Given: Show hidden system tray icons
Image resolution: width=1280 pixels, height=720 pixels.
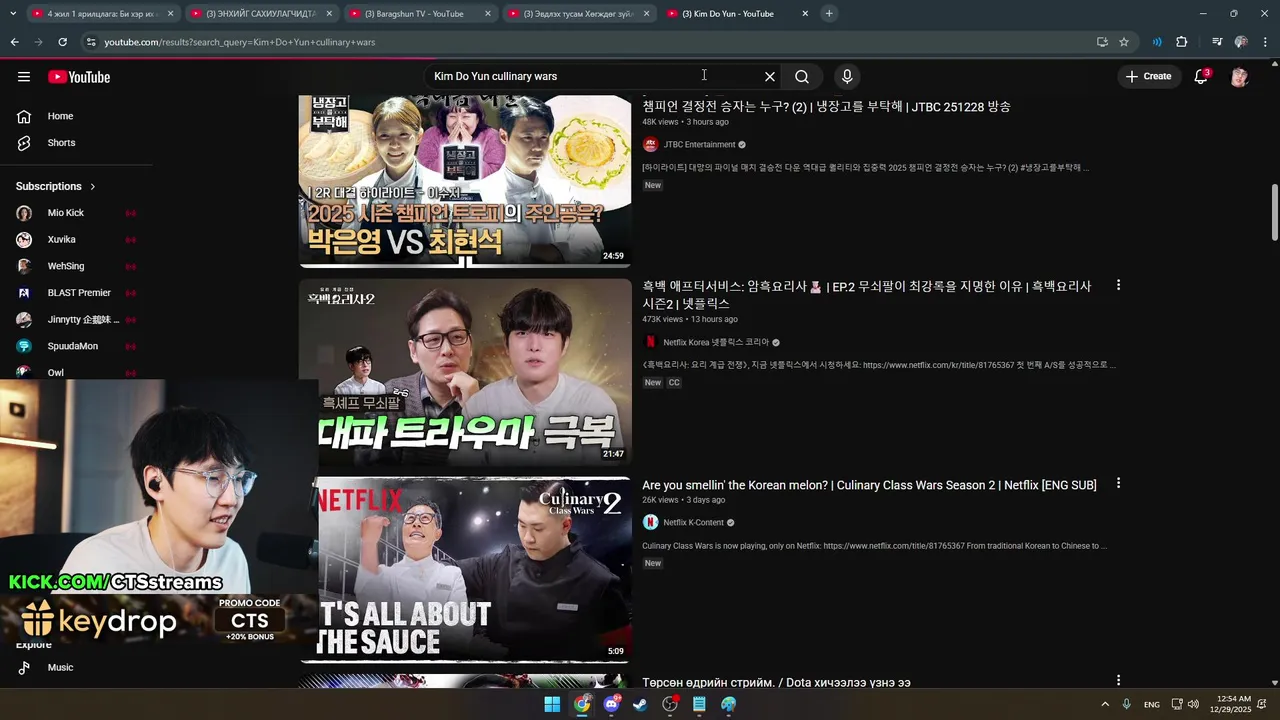Looking at the screenshot, I should click(x=1105, y=704).
